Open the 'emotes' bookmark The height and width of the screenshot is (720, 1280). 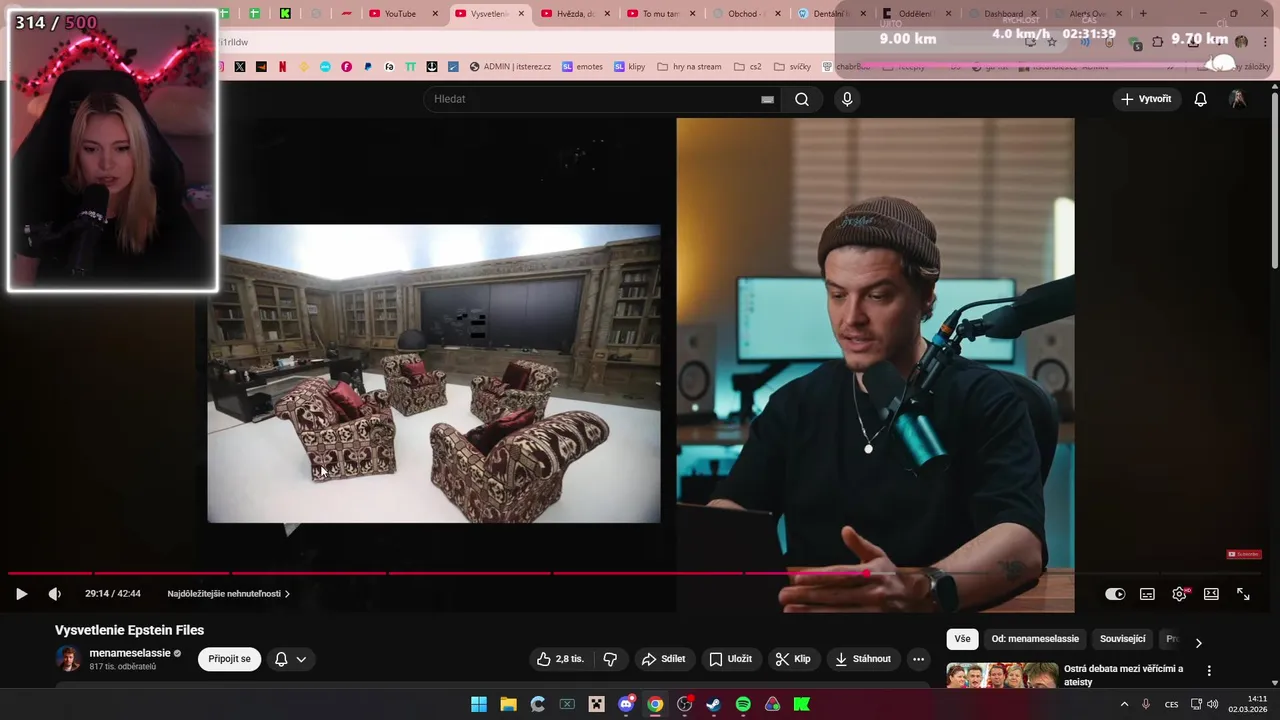pyautogui.click(x=582, y=67)
